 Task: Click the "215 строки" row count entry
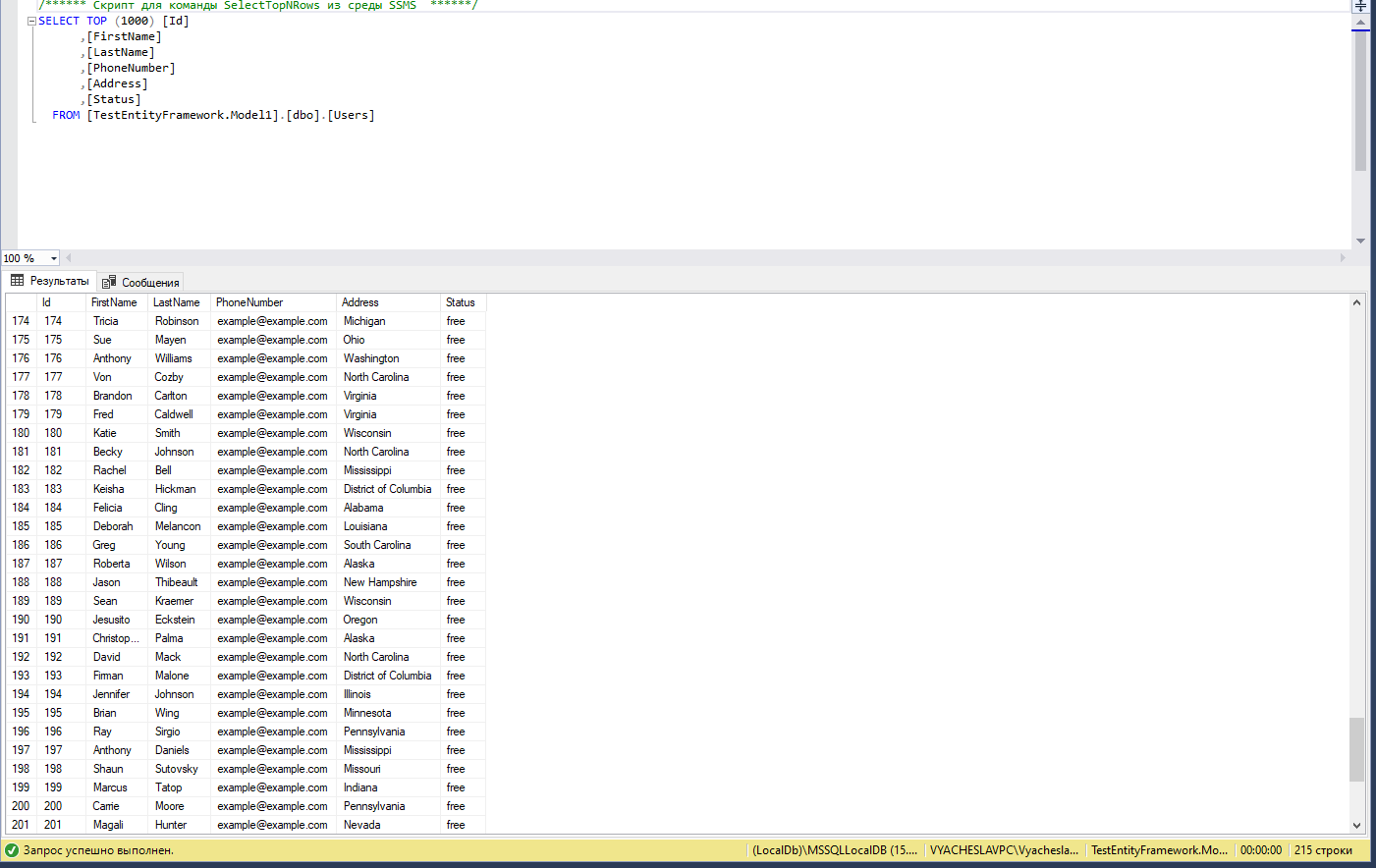(x=1323, y=850)
